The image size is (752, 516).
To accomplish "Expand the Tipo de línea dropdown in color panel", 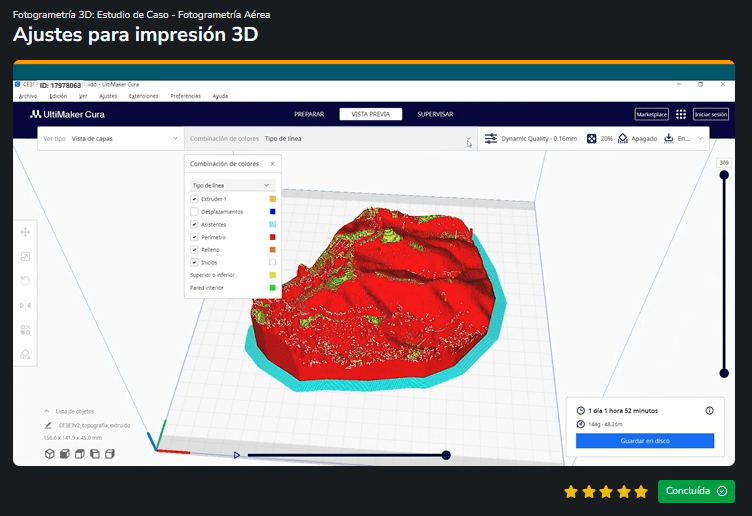I will [x=233, y=185].
